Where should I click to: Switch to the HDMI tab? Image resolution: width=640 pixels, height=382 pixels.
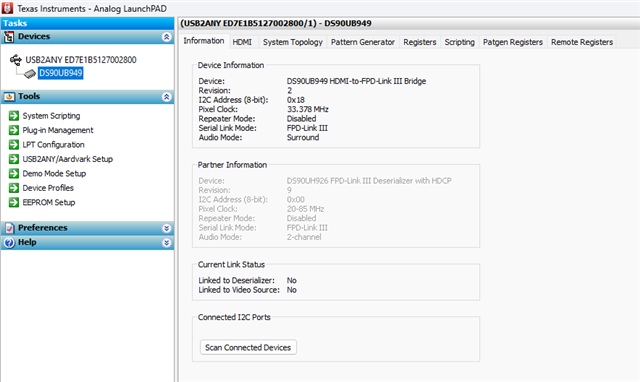(242, 42)
